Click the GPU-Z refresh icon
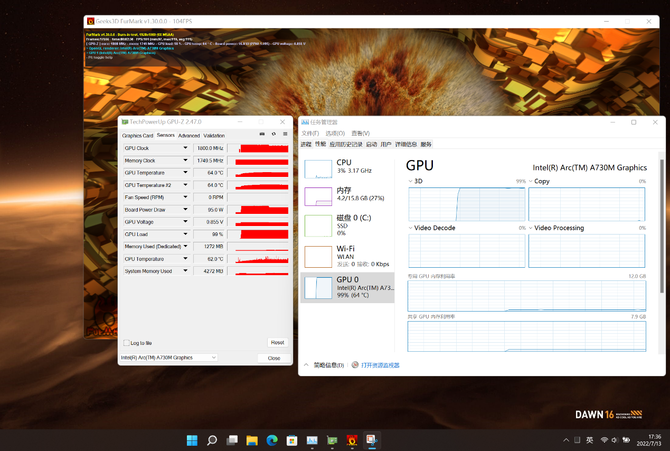Viewport: 670px width, 451px height. tap(273, 134)
